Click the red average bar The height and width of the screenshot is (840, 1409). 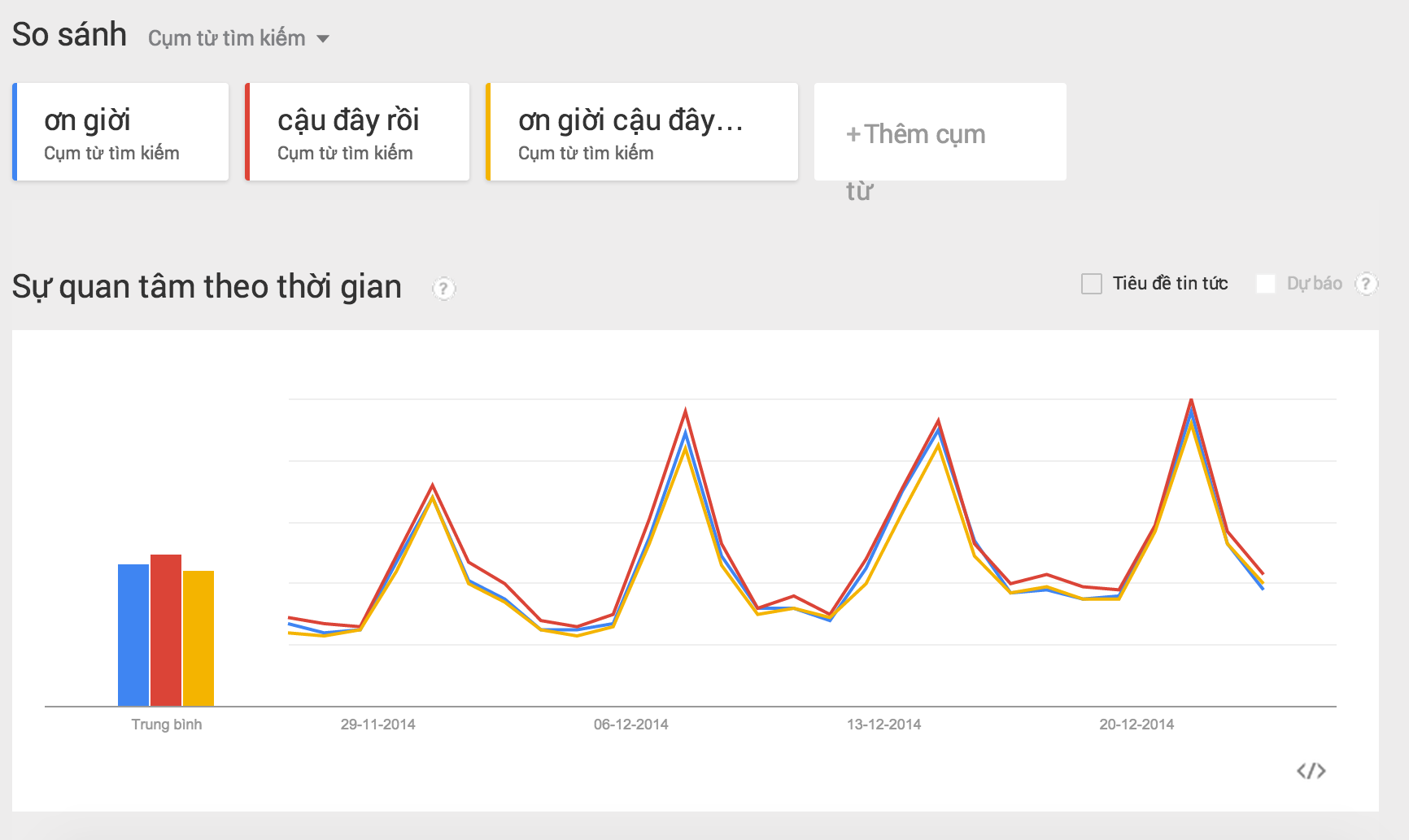click(166, 630)
